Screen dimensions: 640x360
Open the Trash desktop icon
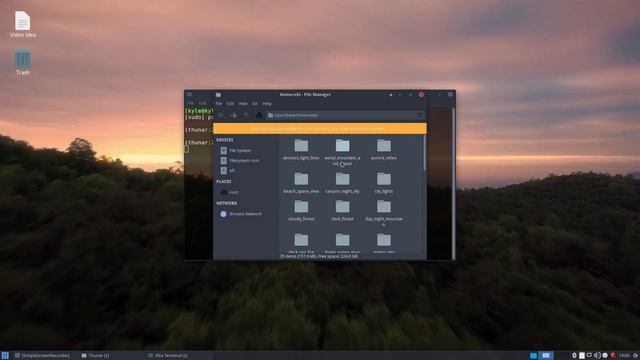point(22,62)
